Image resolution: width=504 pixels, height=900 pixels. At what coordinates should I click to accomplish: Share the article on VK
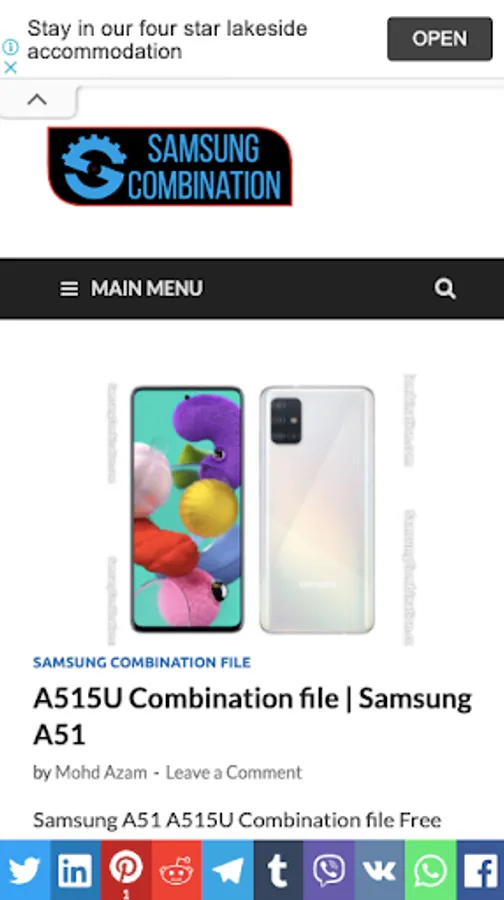point(379,870)
